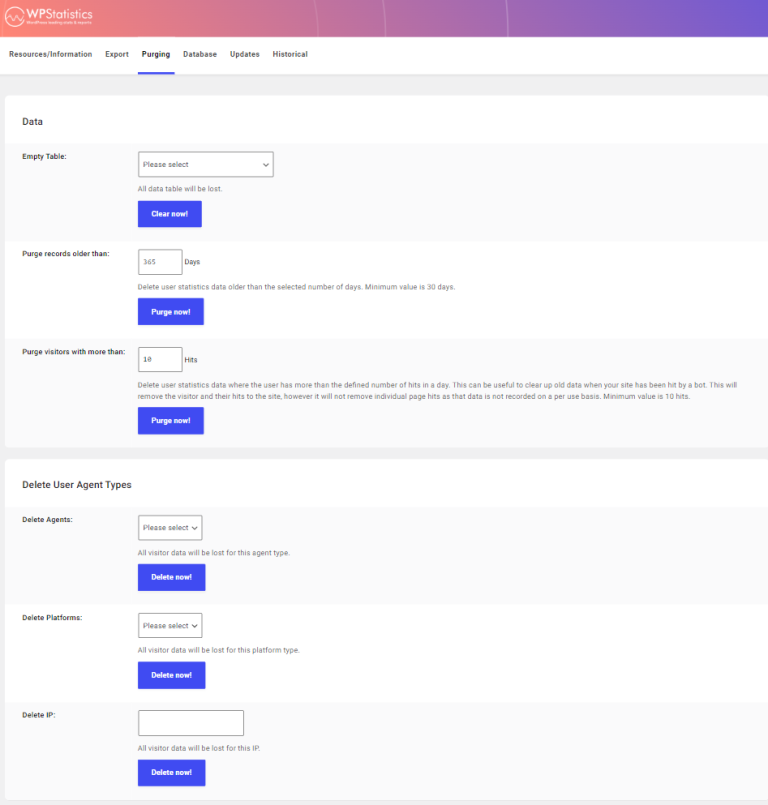Expand the Delete Platforms dropdown
Screen dimensions: 768x805
click(x=170, y=626)
